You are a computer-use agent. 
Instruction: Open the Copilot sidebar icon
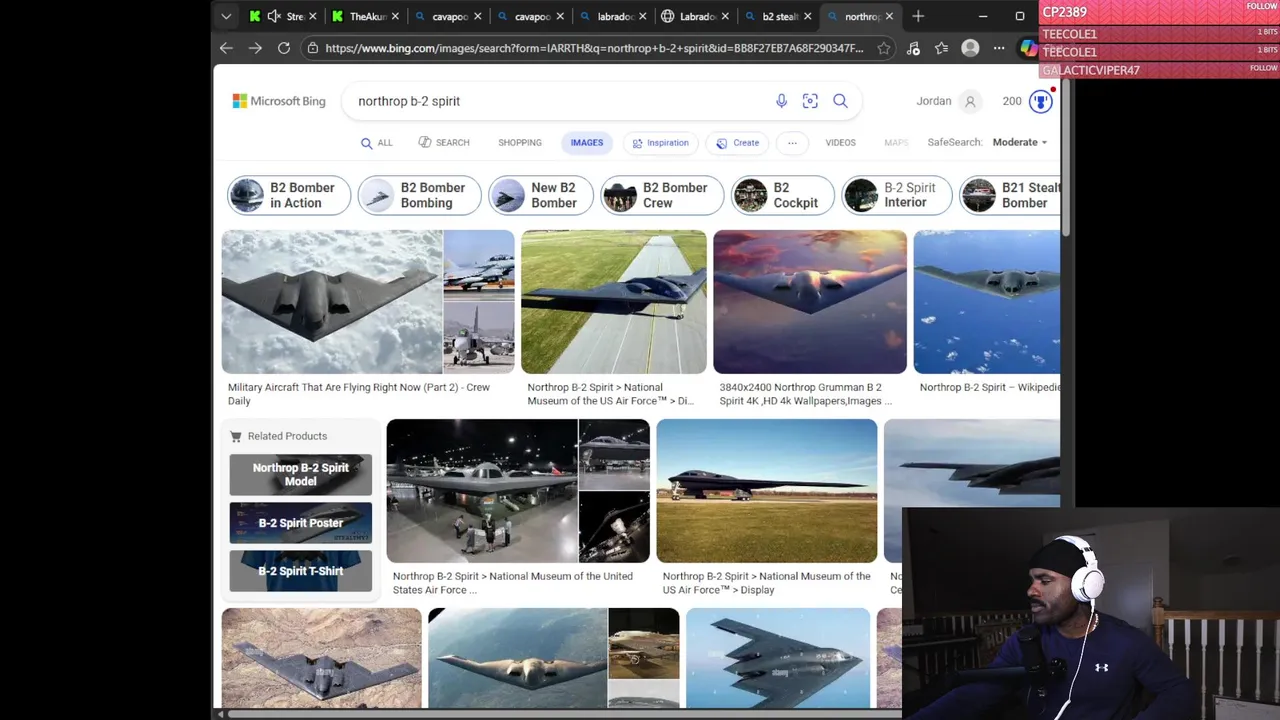point(1028,48)
